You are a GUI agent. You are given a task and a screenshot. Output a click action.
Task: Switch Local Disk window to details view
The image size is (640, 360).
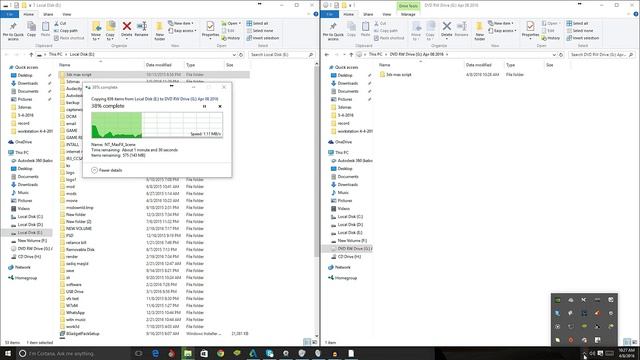307,342
